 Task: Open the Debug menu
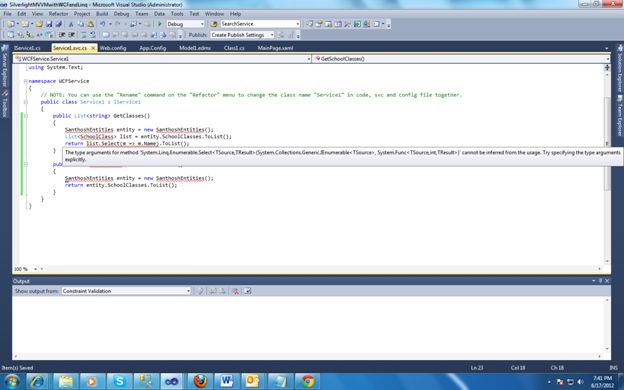coord(121,14)
